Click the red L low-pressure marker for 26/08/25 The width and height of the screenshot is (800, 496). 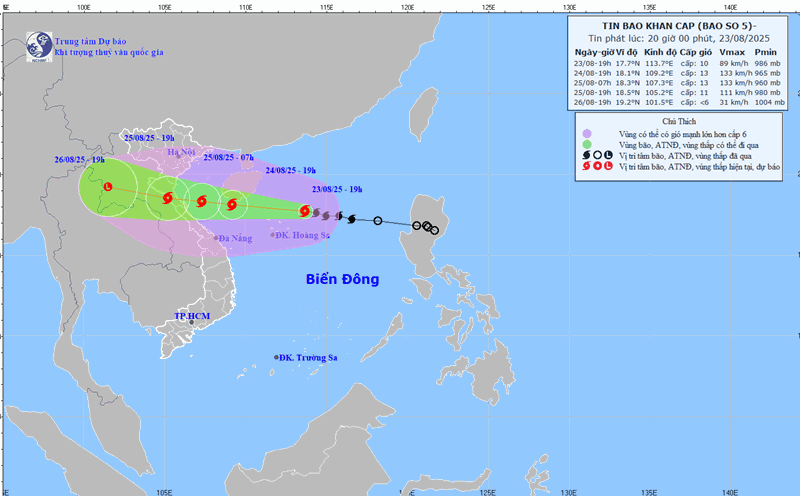(x=107, y=186)
